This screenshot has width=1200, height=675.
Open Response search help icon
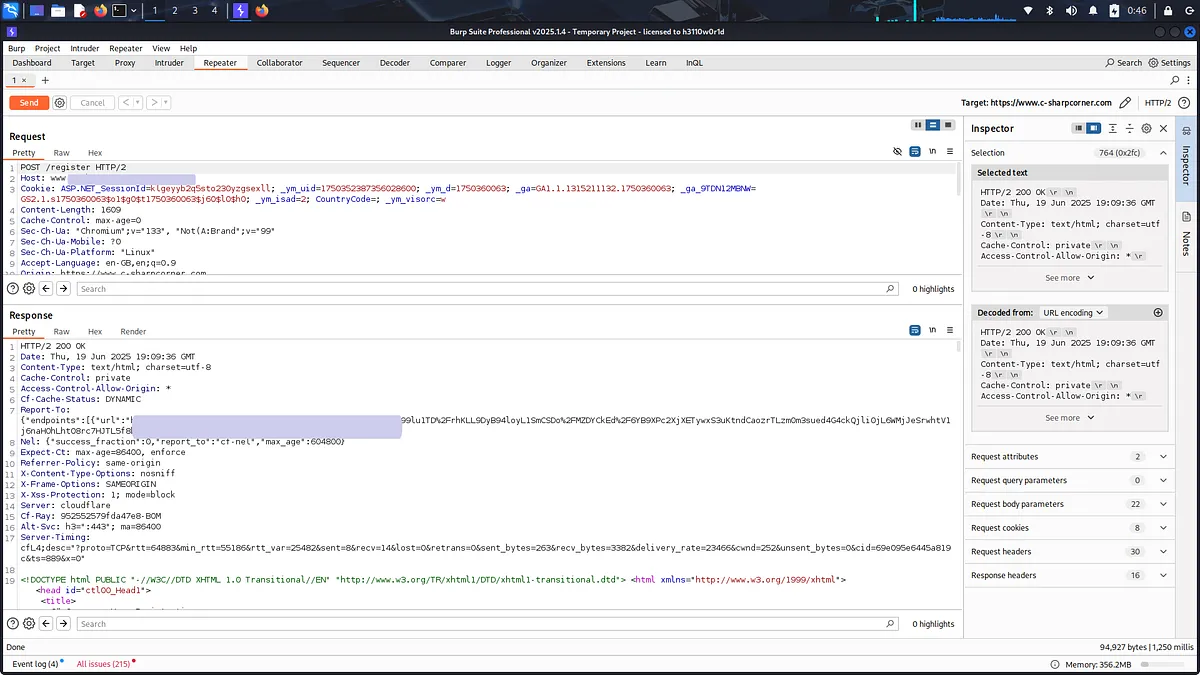point(13,623)
